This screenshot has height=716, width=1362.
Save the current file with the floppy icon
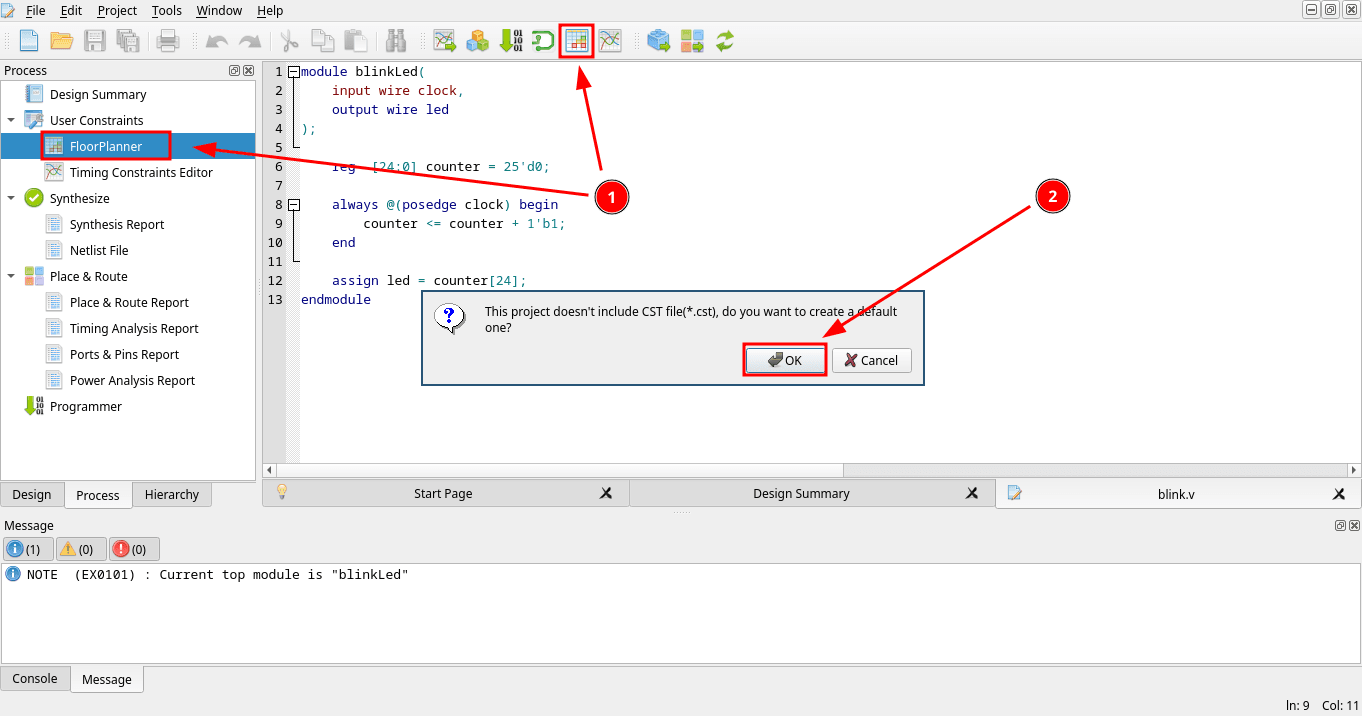(95, 41)
